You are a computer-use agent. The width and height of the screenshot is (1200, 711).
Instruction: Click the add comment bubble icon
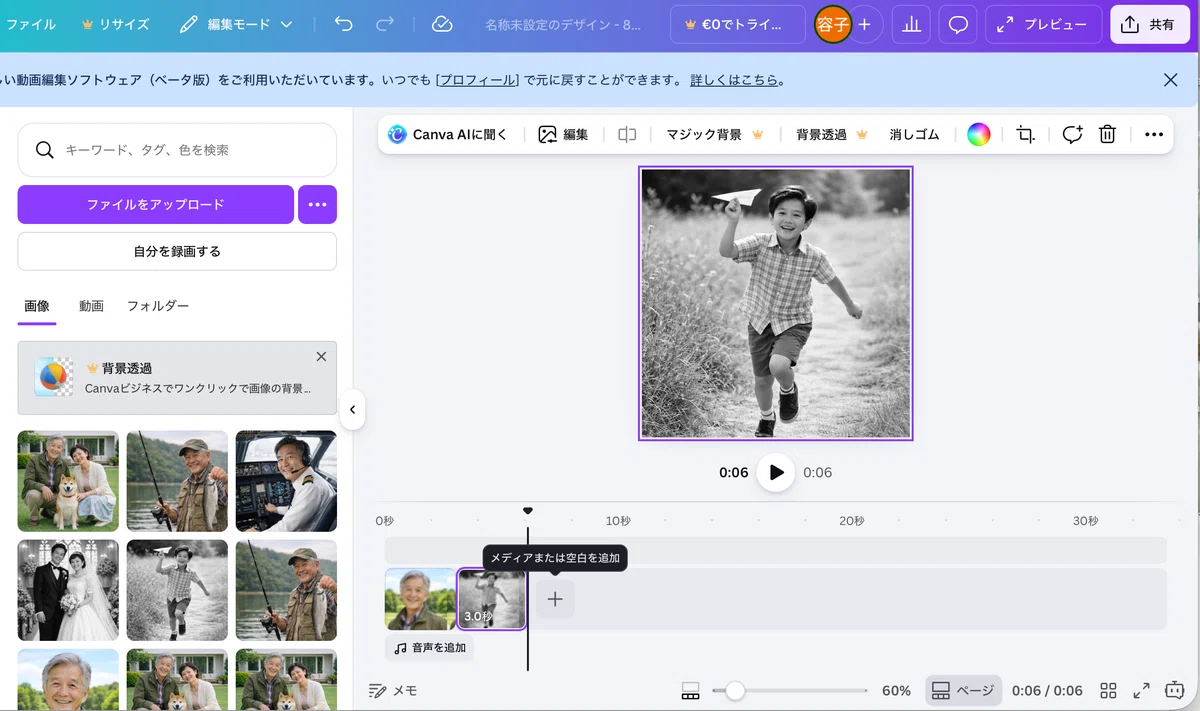(1072, 134)
